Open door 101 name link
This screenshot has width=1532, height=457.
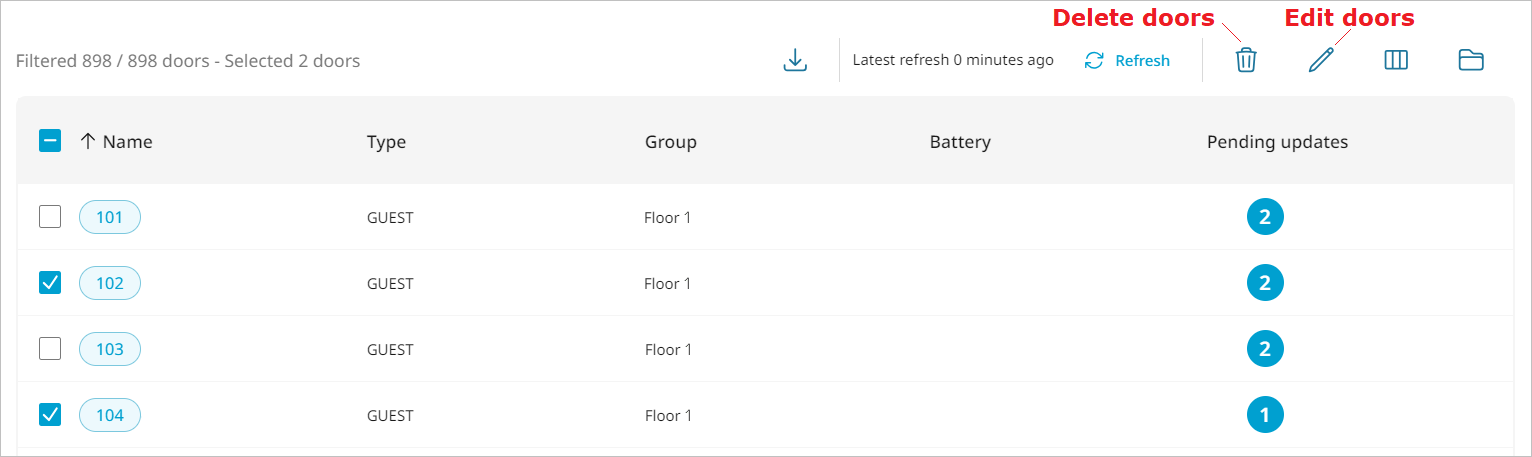point(110,217)
